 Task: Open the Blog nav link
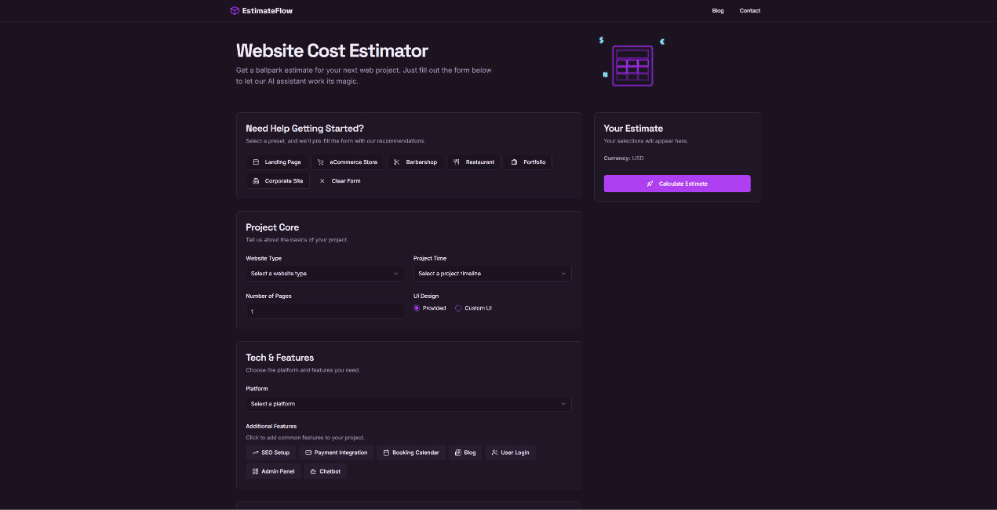point(718,11)
